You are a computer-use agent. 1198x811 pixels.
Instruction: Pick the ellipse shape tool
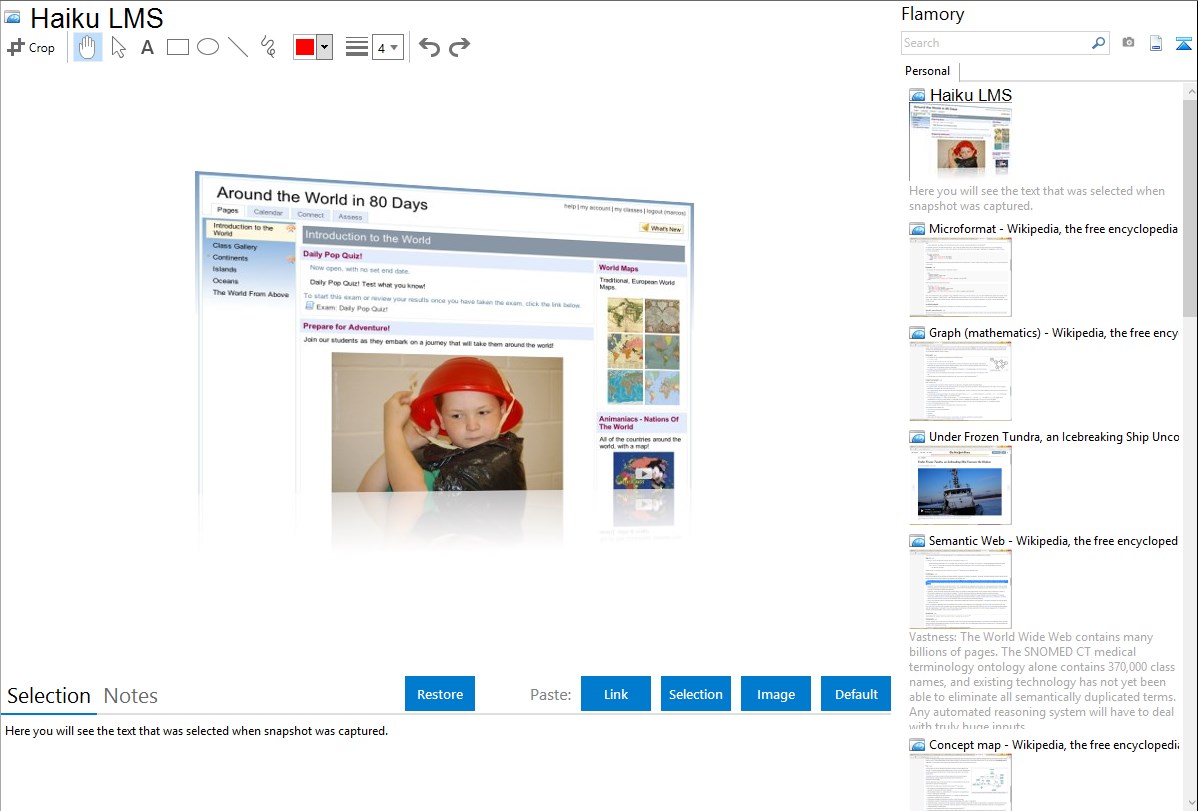click(208, 47)
